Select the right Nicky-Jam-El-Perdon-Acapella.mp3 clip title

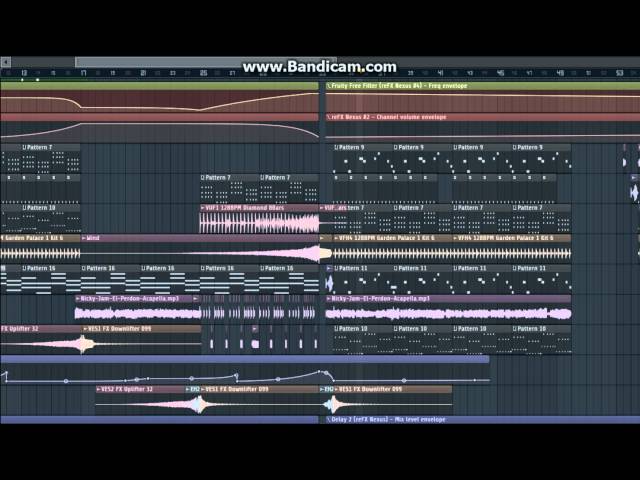381,299
